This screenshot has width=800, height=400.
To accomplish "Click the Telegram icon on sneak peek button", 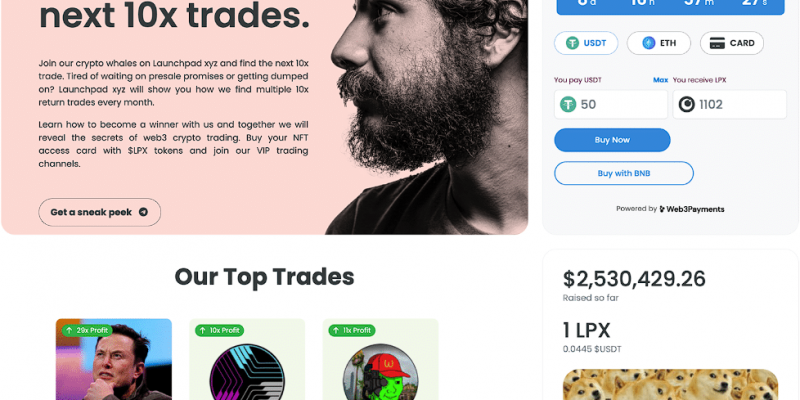I will (143, 212).
